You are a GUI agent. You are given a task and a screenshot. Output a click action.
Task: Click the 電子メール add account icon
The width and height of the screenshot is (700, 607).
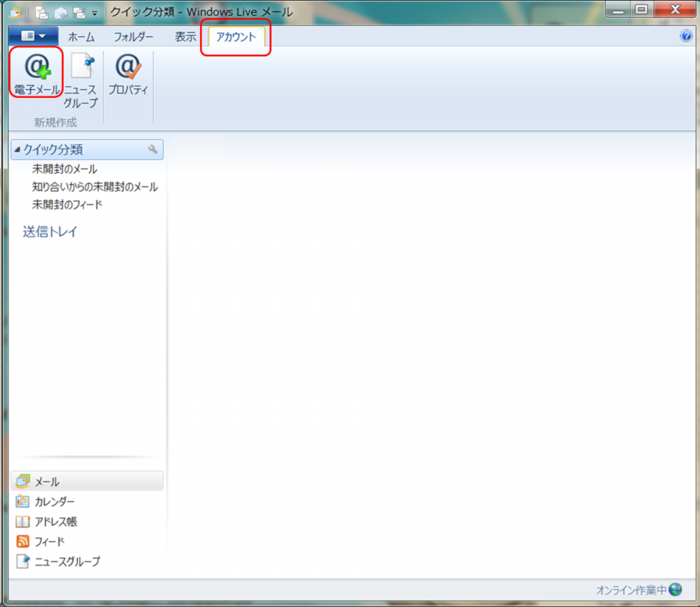coord(37,67)
